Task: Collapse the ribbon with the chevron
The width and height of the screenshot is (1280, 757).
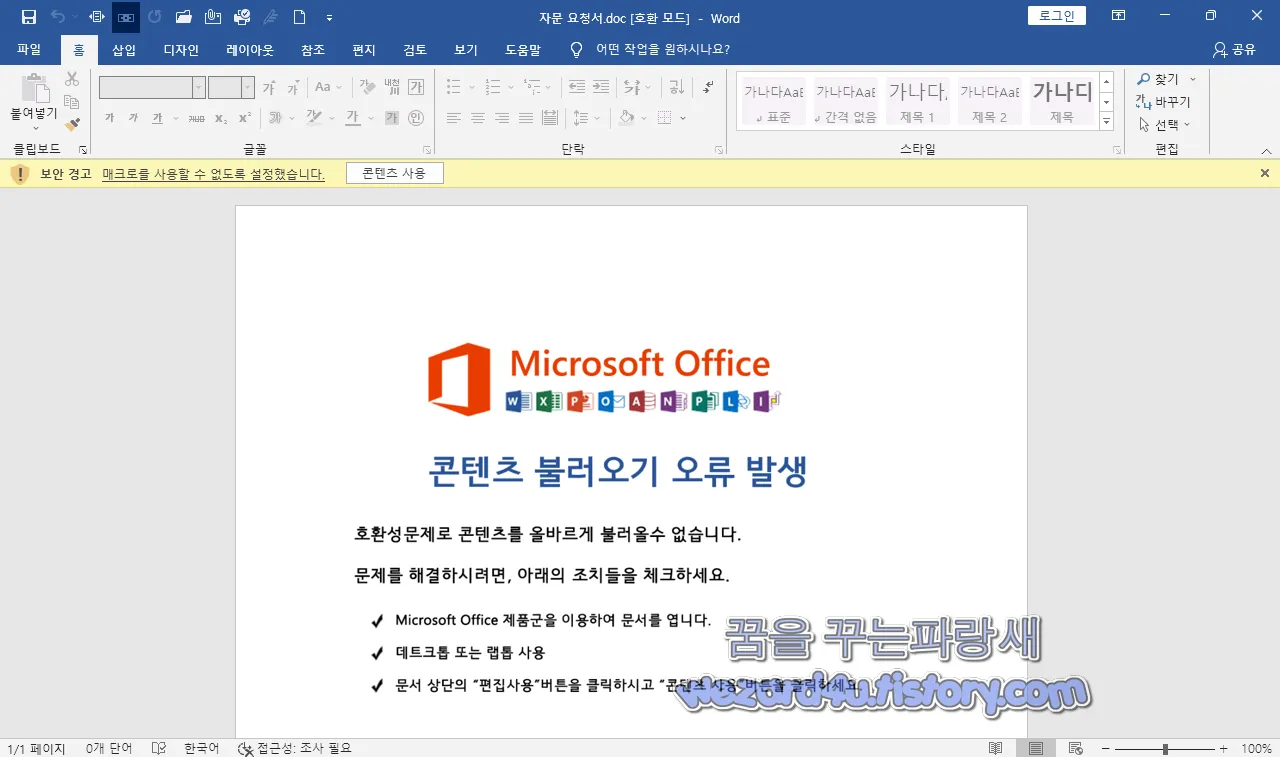Action: (1265, 150)
